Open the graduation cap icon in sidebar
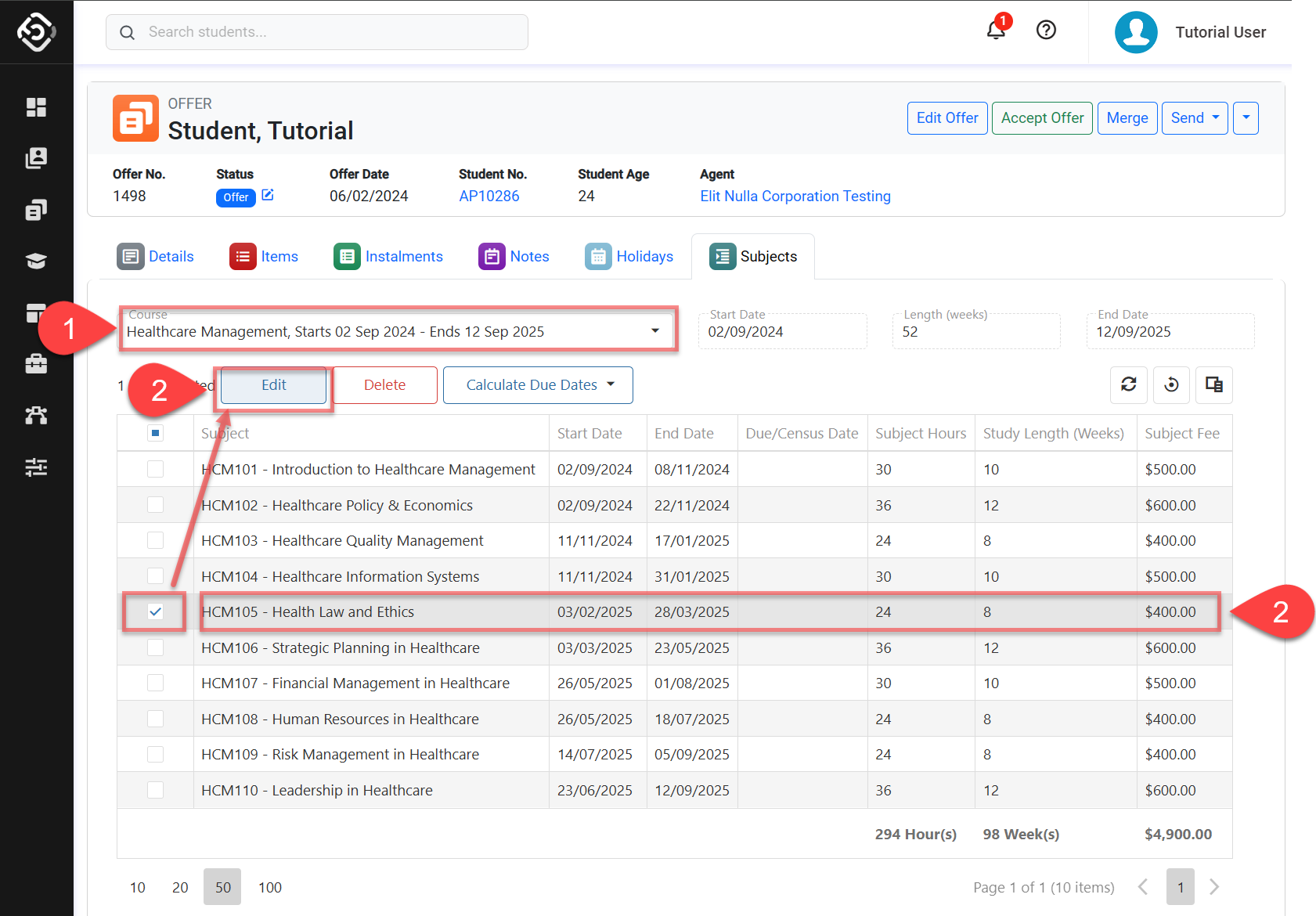The image size is (1316, 916). (36, 261)
